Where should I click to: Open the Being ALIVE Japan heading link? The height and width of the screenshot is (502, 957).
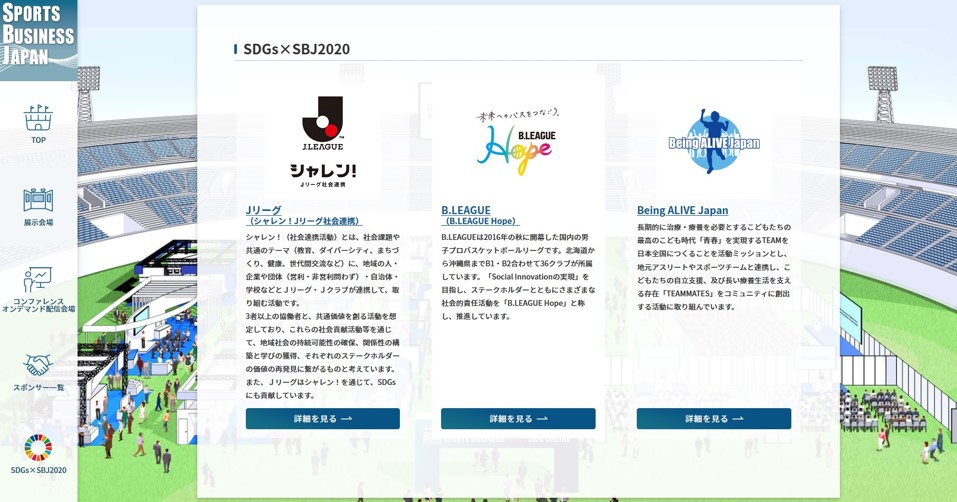[682, 210]
